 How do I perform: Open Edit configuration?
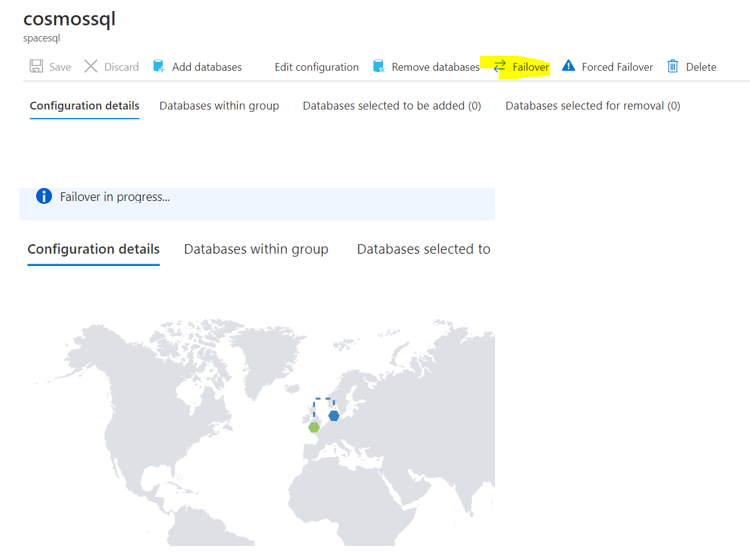(x=316, y=67)
